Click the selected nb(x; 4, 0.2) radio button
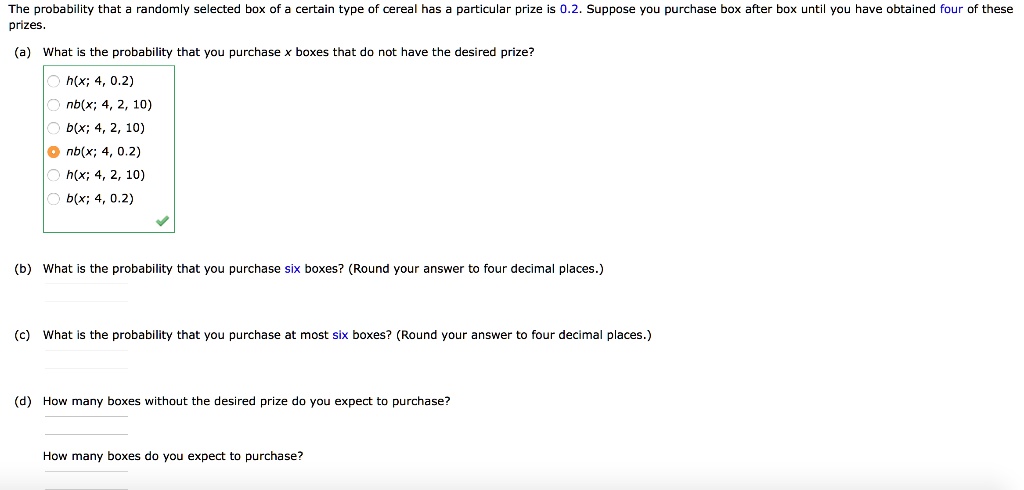This screenshot has height=490, width=1024. [54, 152]
